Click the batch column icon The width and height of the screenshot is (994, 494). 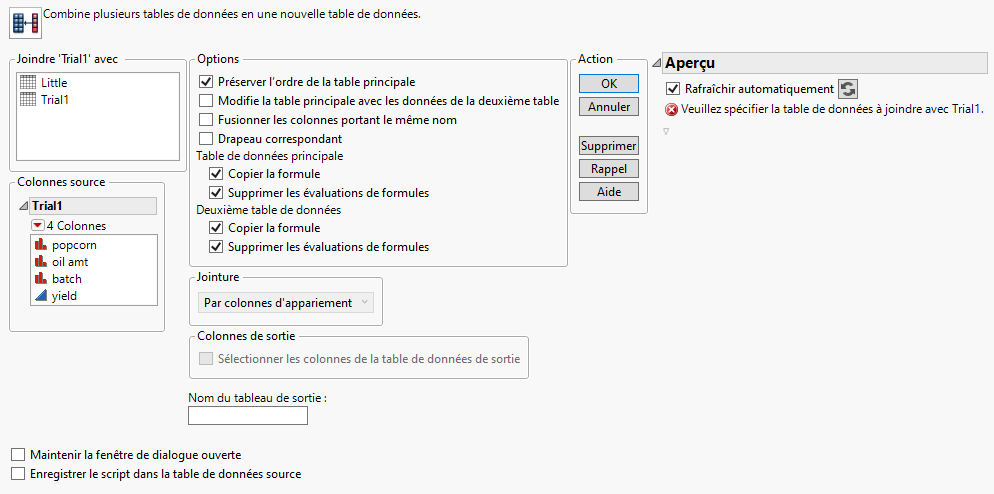41,279
